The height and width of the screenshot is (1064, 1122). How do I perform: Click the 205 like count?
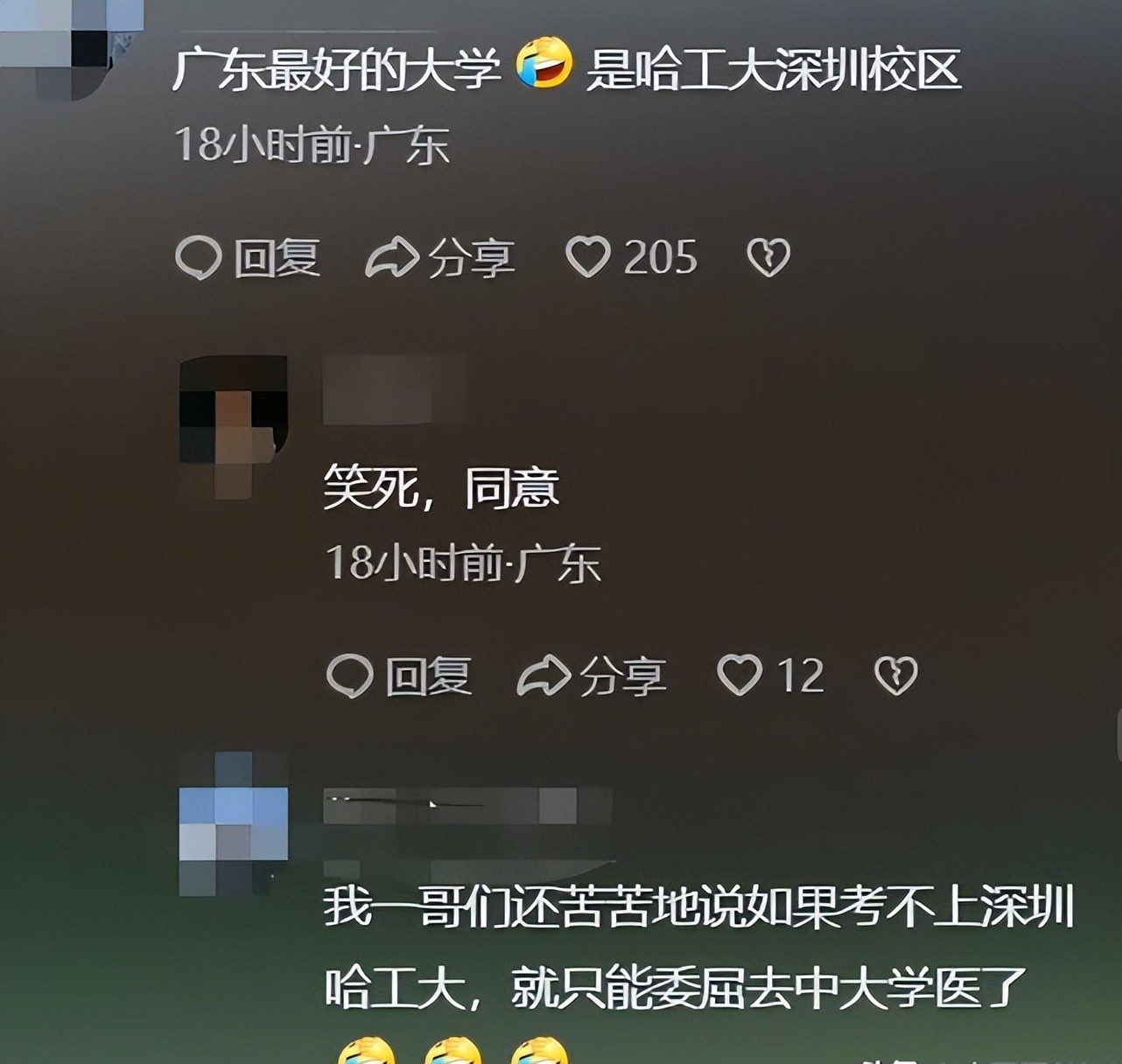(x=660, y=257)
